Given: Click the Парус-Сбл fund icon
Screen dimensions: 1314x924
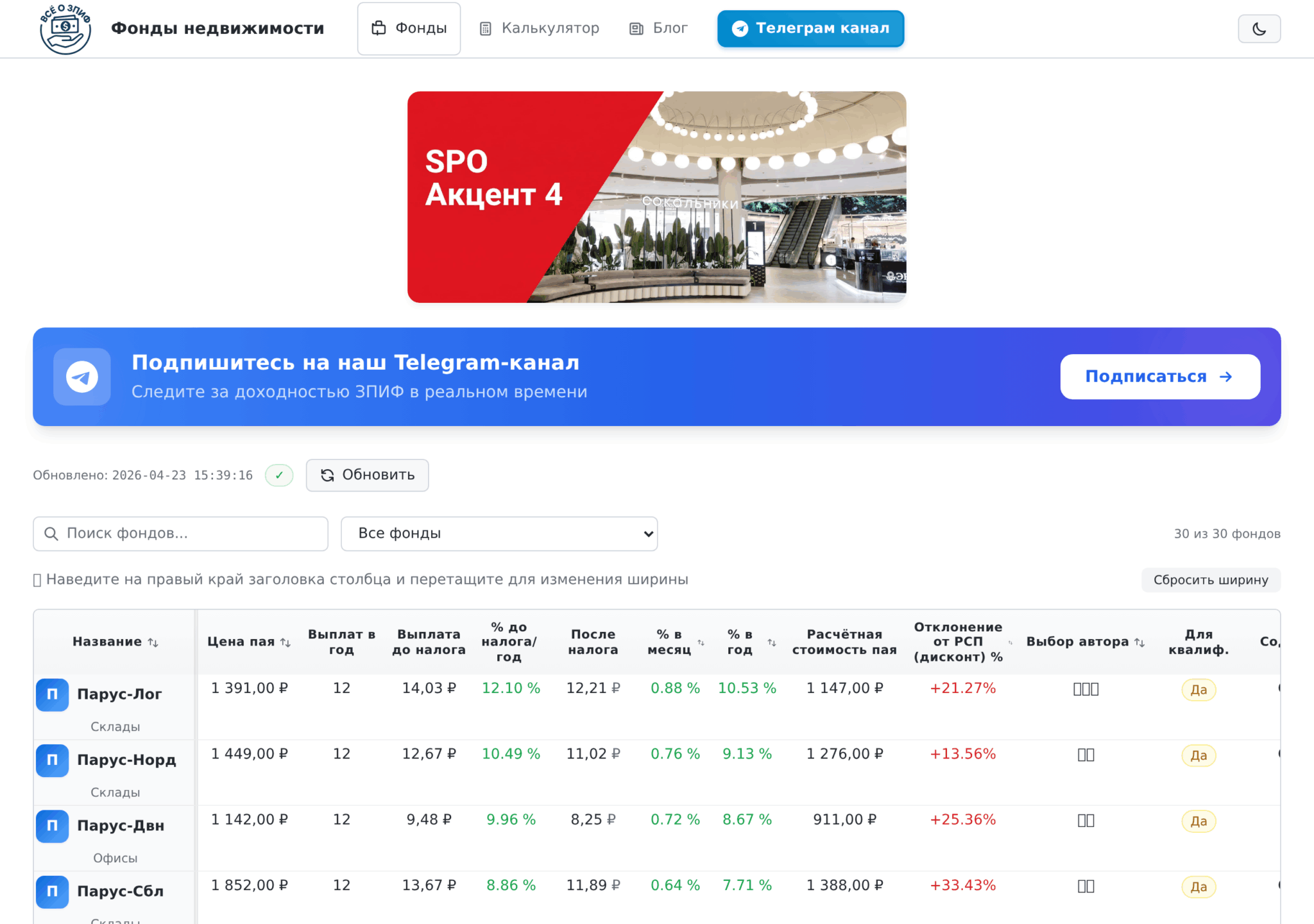Looking at the screenshot, I should coord(52,892).
